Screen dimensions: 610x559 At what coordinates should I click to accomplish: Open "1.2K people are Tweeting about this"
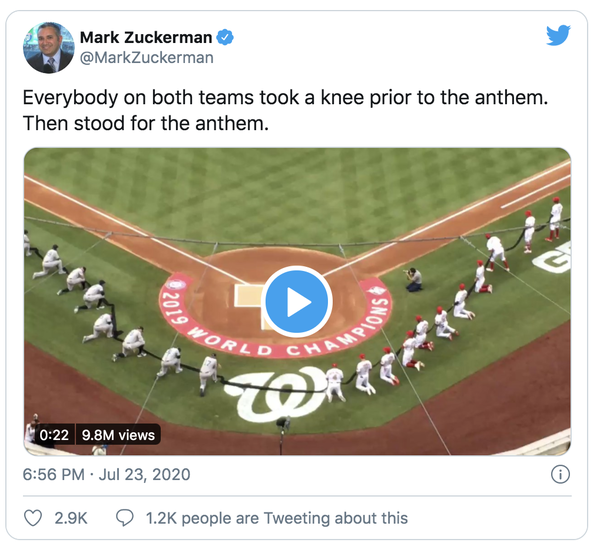click(278, 517)
